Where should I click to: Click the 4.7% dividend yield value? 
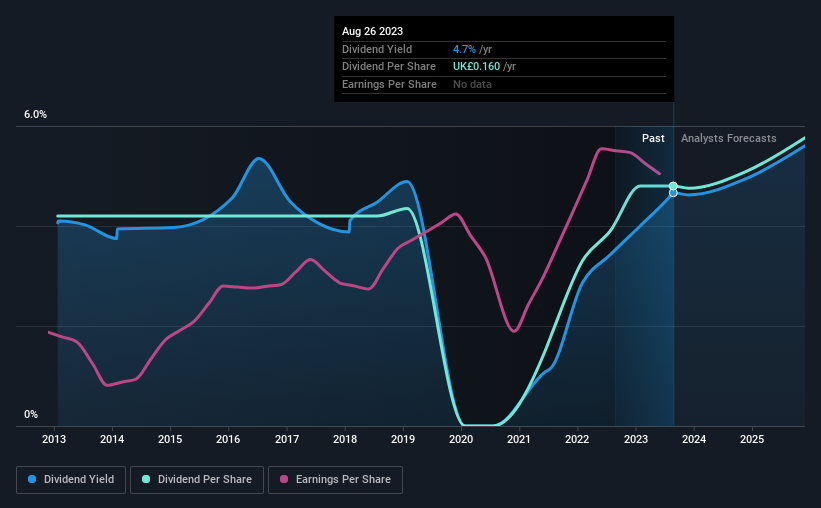point(464,49)
